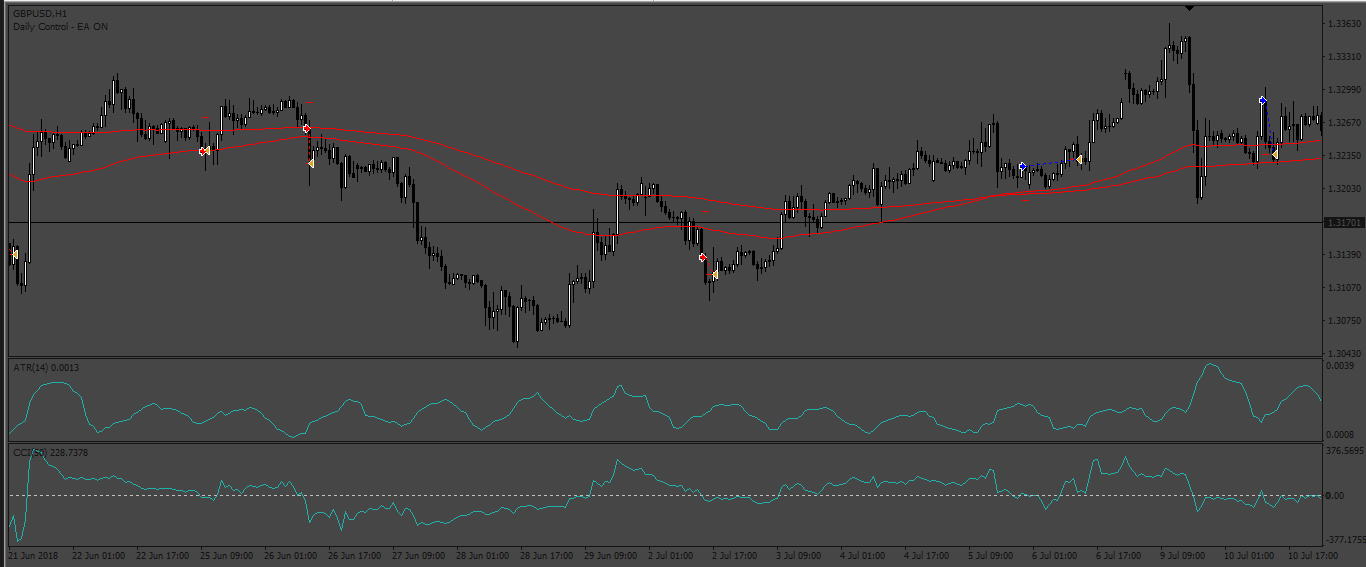Screen dimensions: 1366x567
Task: Click the black chart shift triangle marker
Action: pos(1189,8)
